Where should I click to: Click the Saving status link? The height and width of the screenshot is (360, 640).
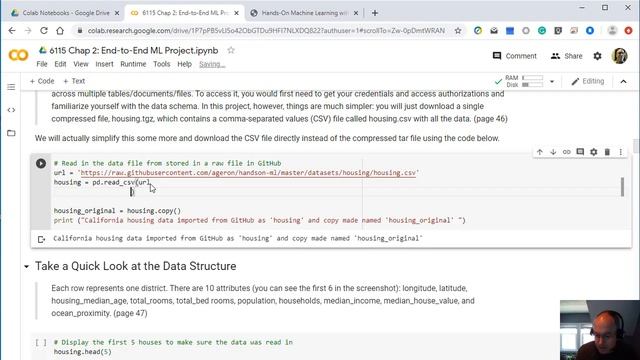212,64
